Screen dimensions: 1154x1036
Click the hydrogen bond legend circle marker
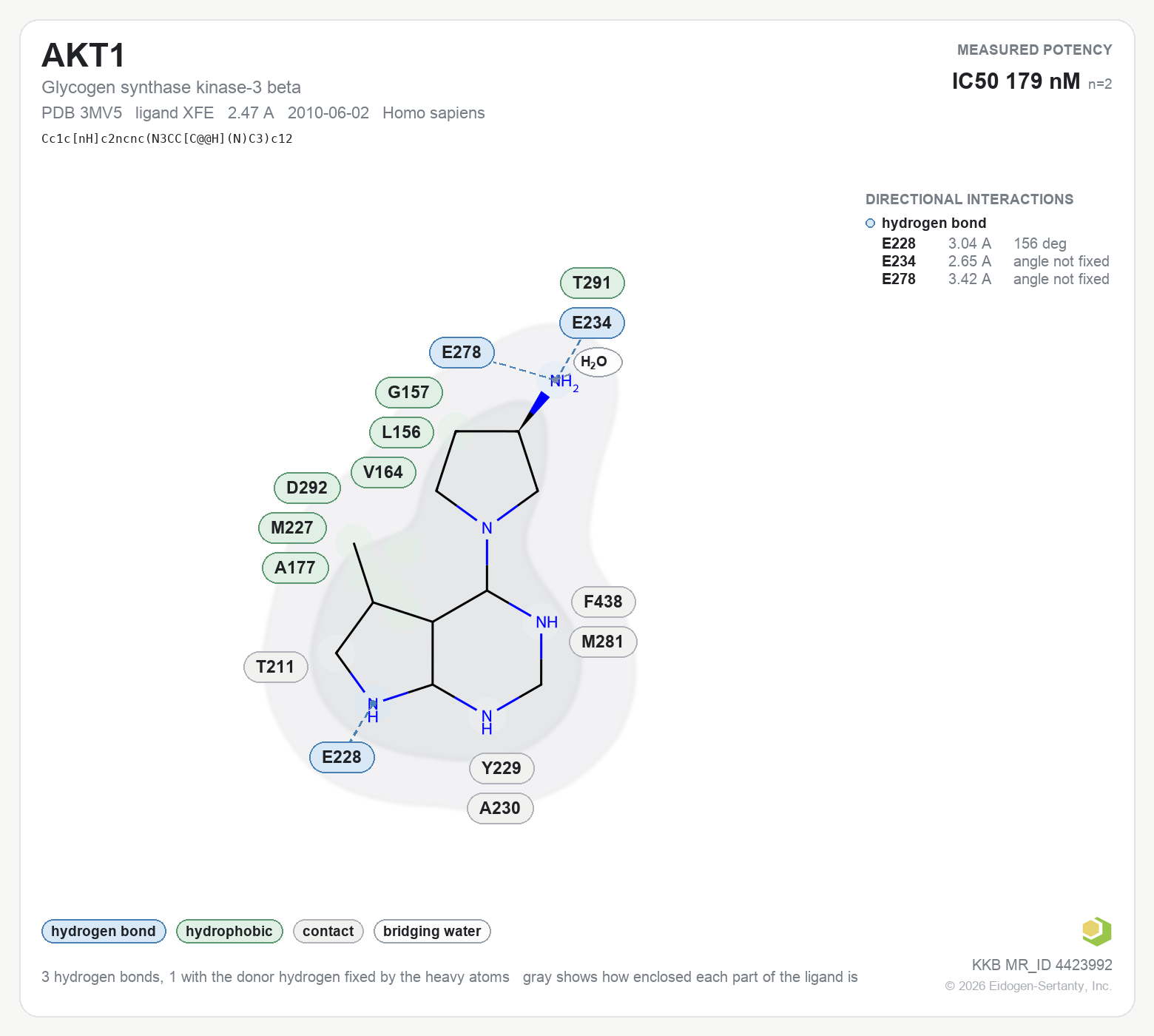pyautogui.click(x=870, y=223)
